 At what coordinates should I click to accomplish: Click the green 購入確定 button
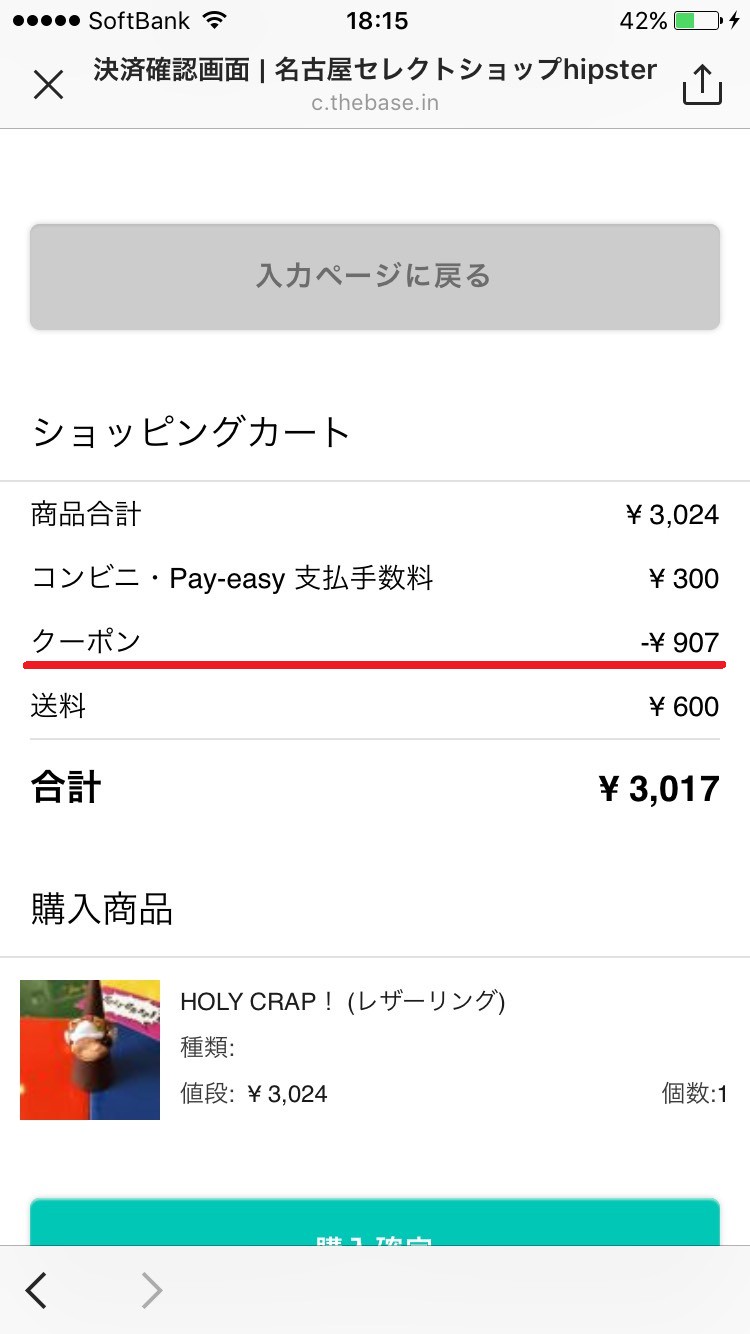(x=375, y=1222)
